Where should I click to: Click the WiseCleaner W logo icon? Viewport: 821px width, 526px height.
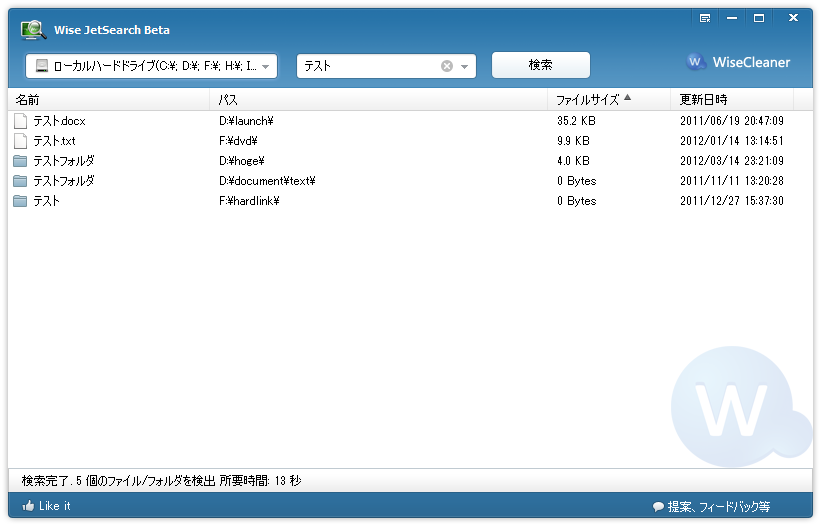coord(696,62)
